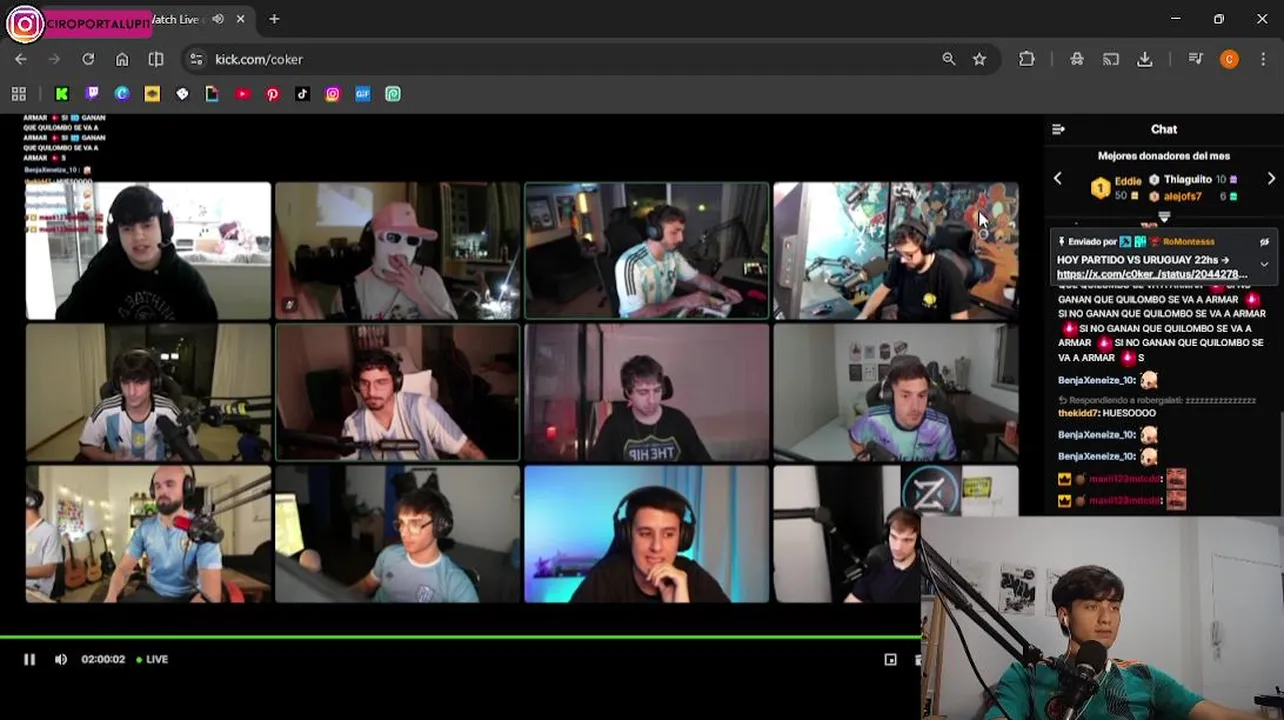1284x720 pixels.
Task: Open the Pinterest bookmark
Action: [x=272, y=94]
